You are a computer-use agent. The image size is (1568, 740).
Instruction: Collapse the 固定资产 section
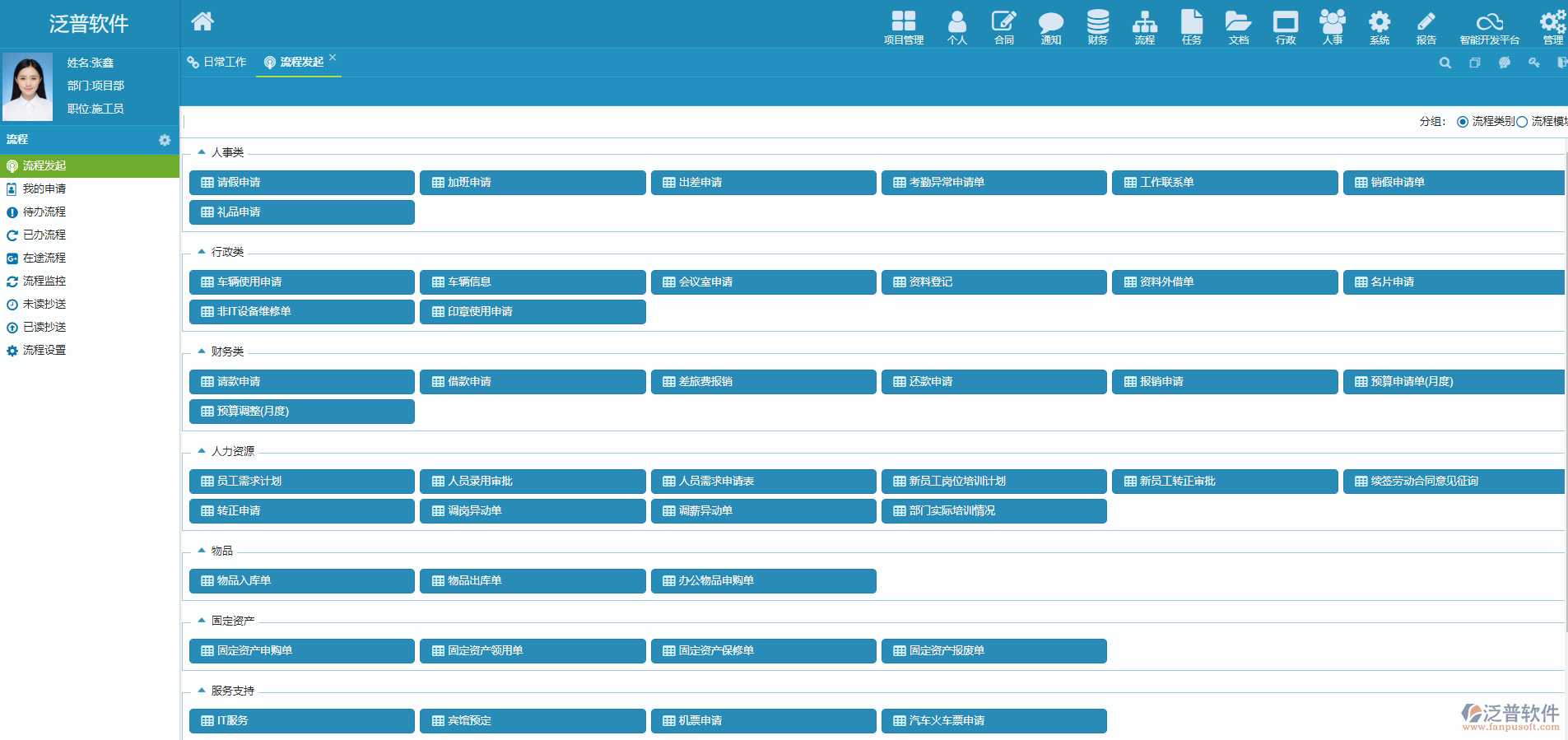pyautogui.click(x=202, y=621)
